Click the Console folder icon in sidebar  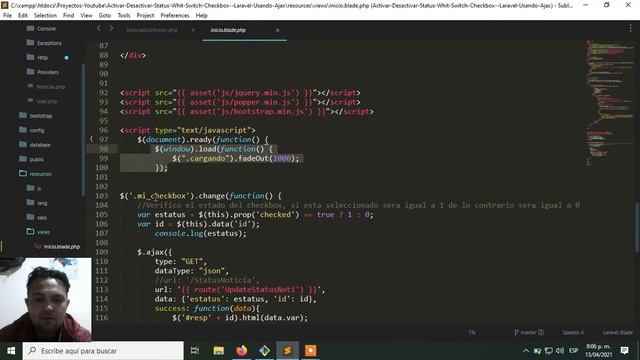(x=30, y=28)
